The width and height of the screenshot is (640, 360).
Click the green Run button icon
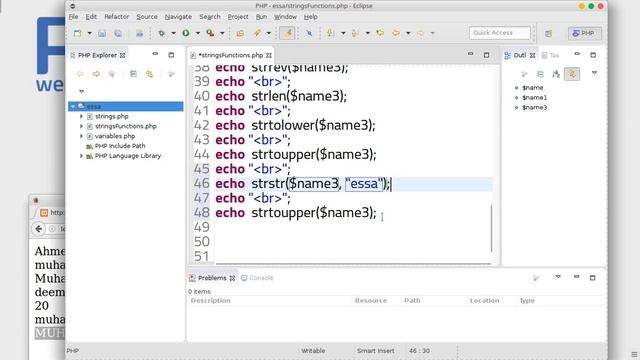[x=186, y=33]
